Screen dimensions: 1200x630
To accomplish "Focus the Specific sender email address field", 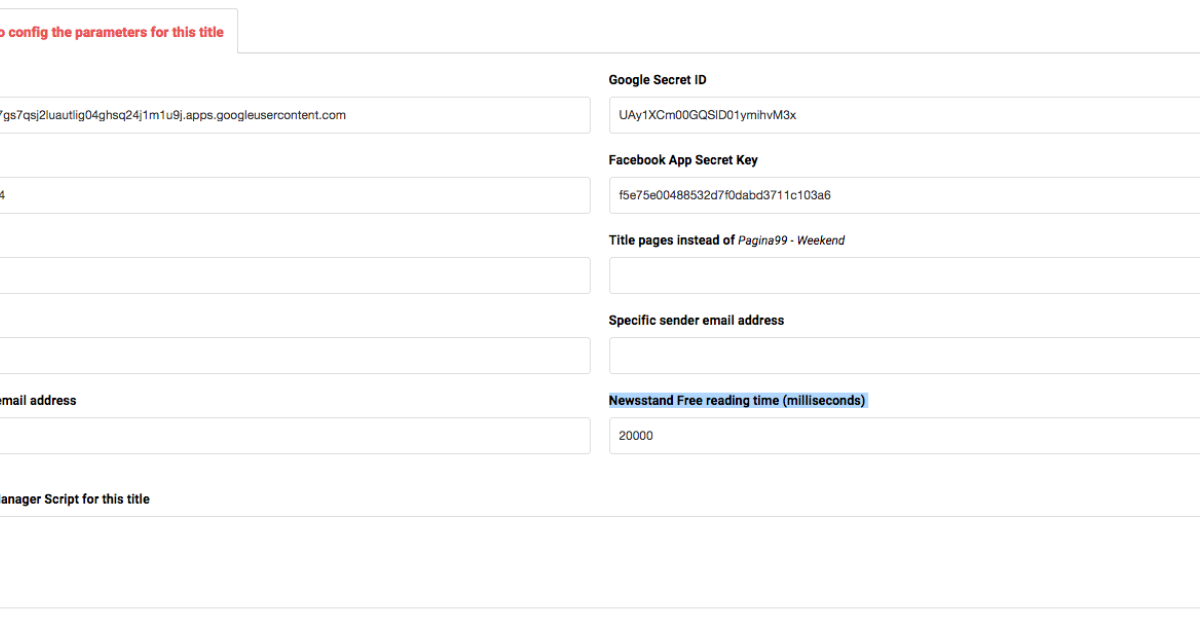I will [900, 355].
